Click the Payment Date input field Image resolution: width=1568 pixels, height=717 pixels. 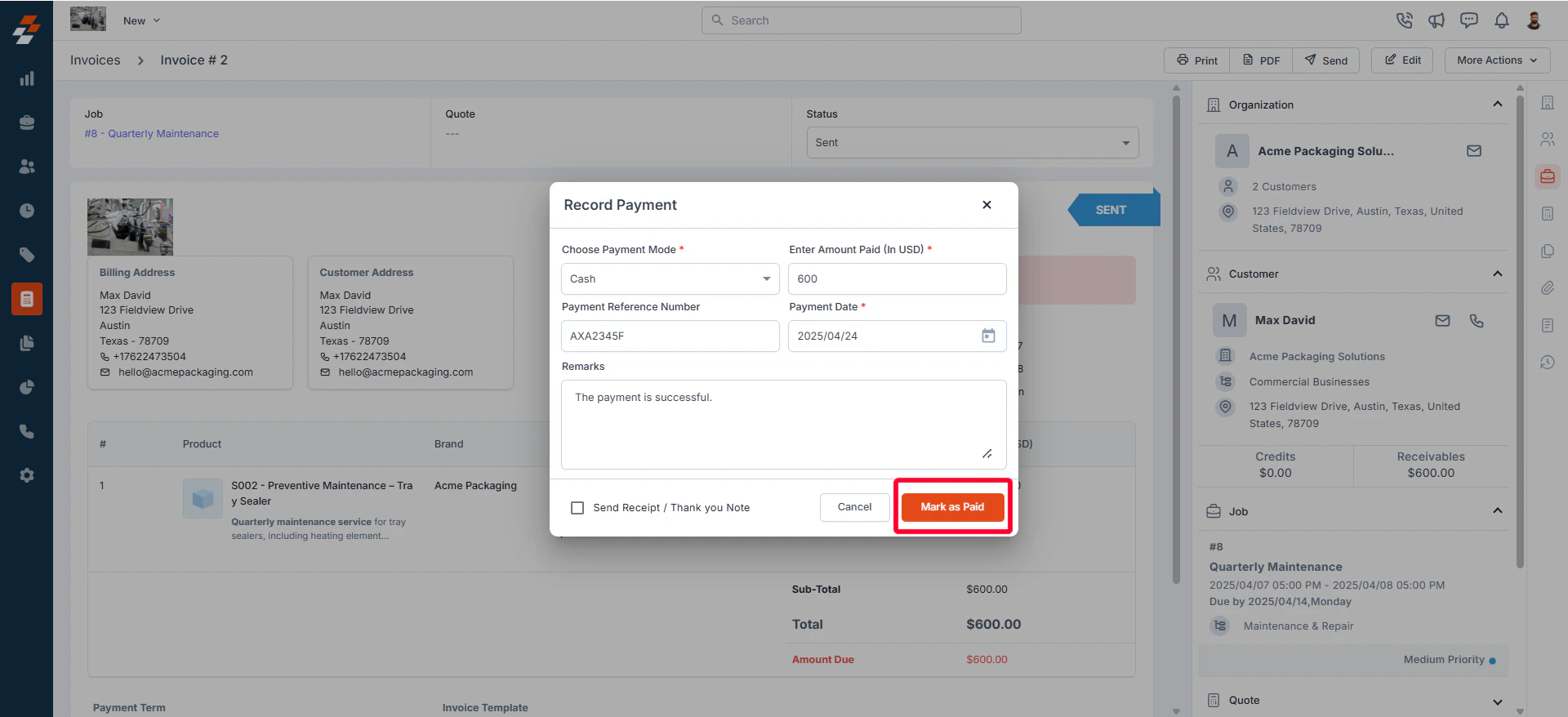click(897, 336)
